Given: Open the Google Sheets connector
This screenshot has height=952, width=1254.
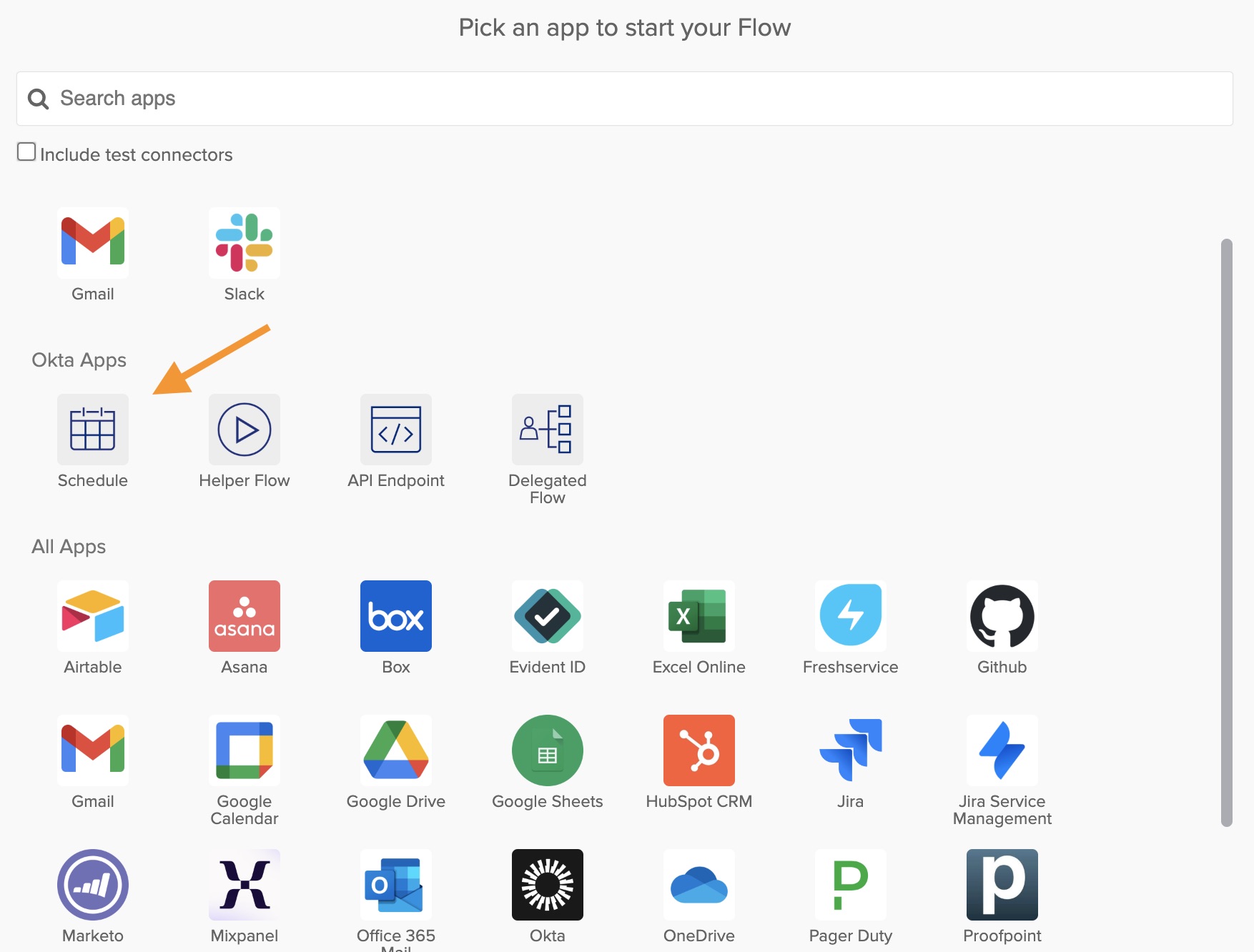Looking at the screenshot, I should 548,750.
